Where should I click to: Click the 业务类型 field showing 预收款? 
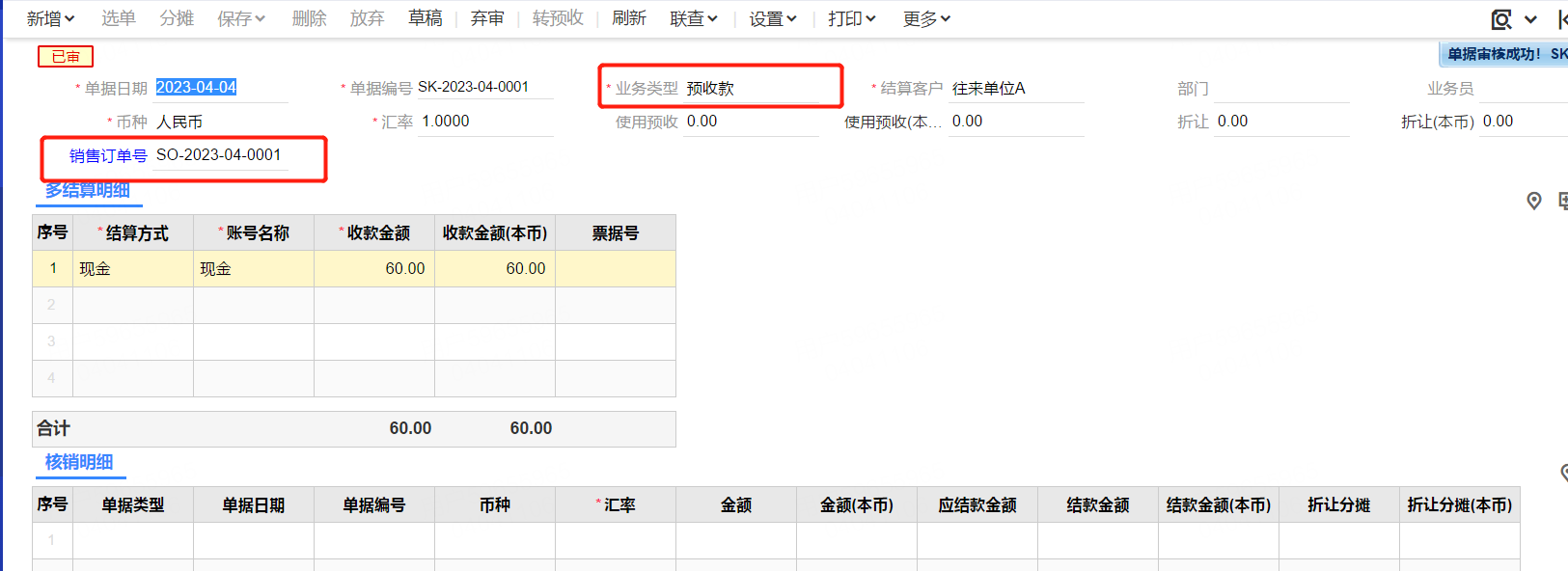tap(751, 89)
